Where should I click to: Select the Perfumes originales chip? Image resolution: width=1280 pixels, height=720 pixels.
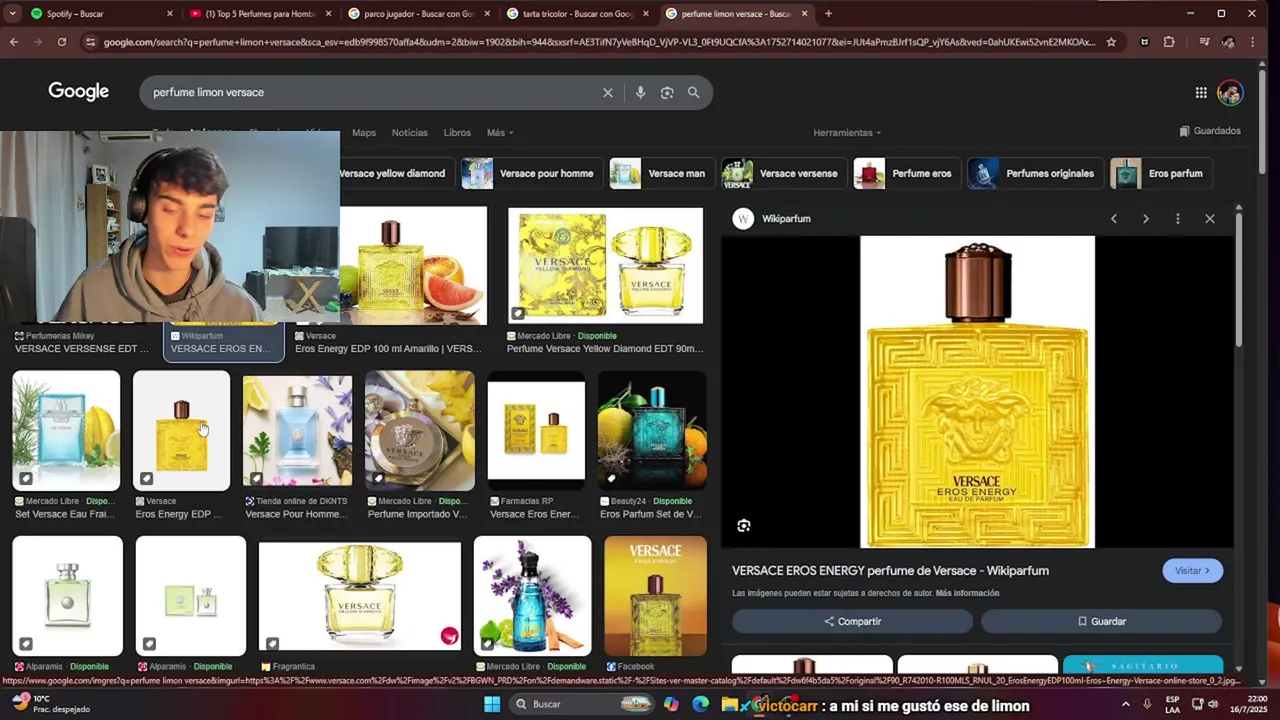pyautogui.click(x=1035, y=174)
